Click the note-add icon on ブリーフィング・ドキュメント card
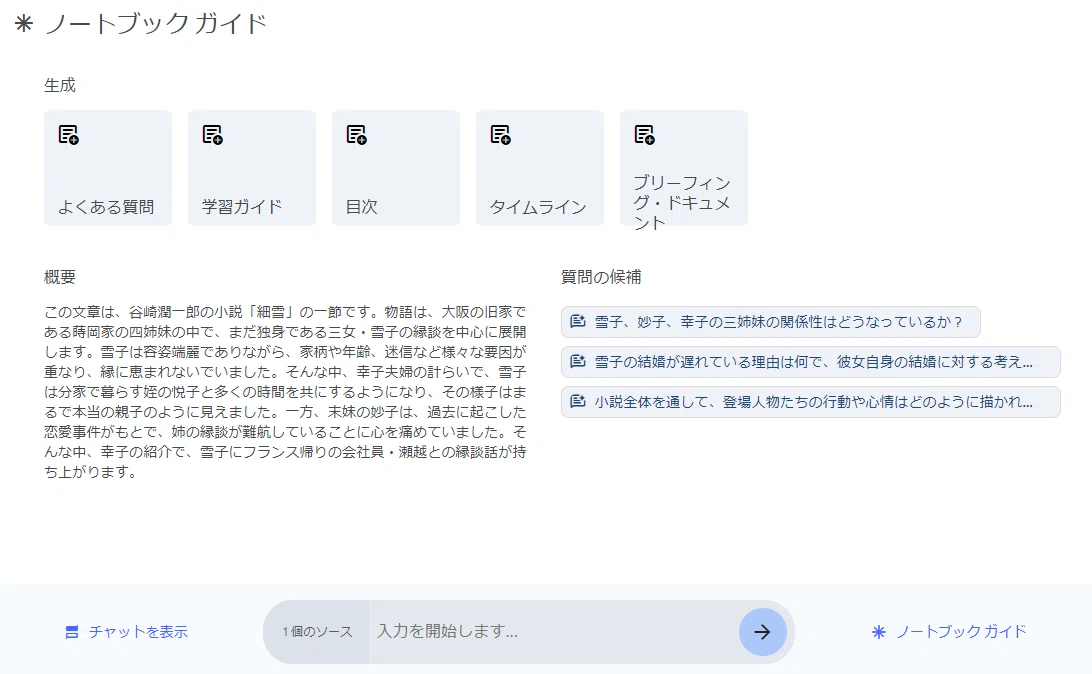This screenshot has width=1092, height=674. point(645,135)
